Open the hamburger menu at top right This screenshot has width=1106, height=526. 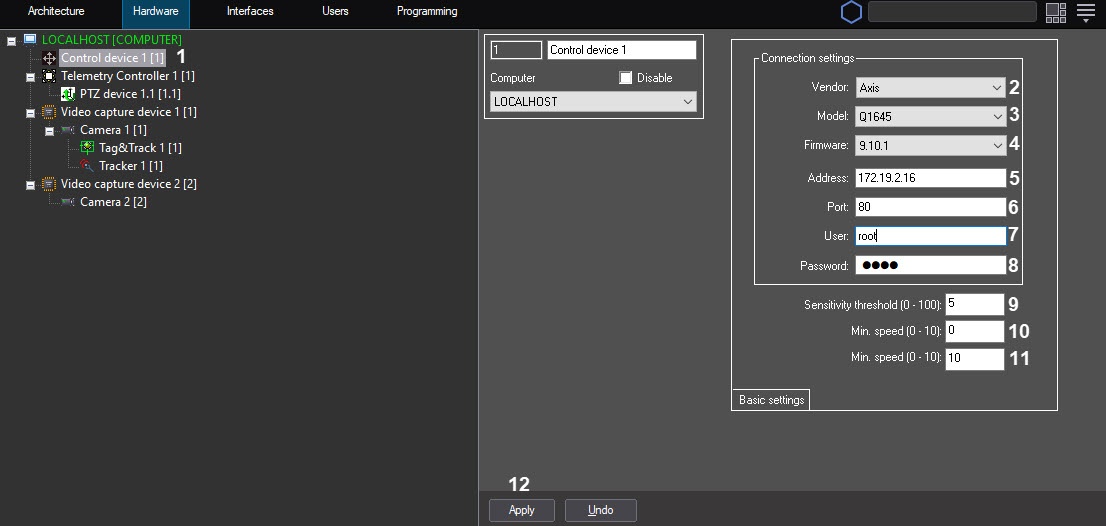[x=1086, y=12]
